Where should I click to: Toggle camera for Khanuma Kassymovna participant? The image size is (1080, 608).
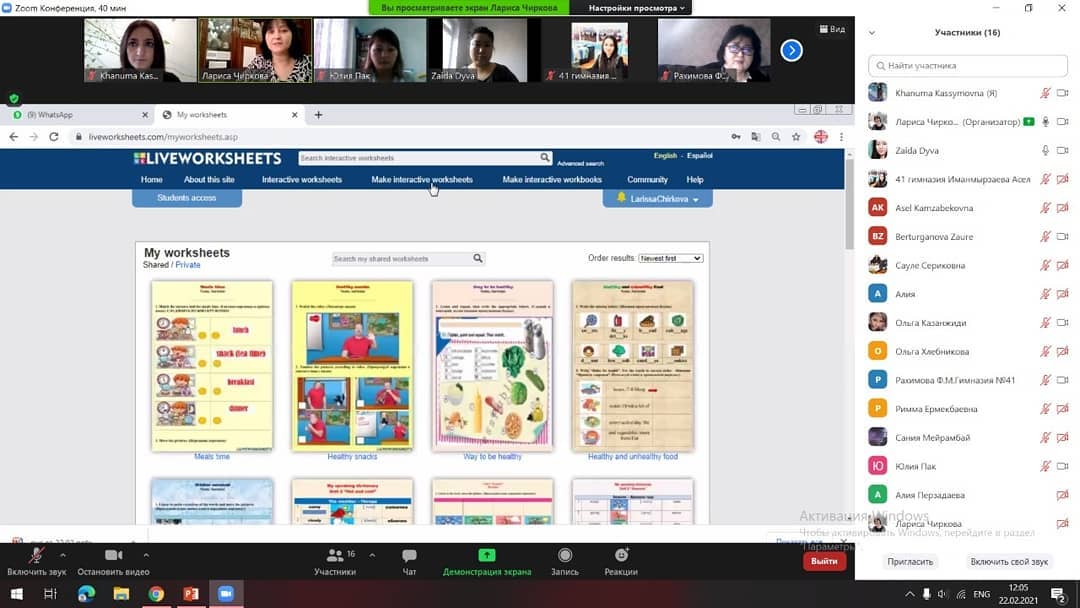1062,93
